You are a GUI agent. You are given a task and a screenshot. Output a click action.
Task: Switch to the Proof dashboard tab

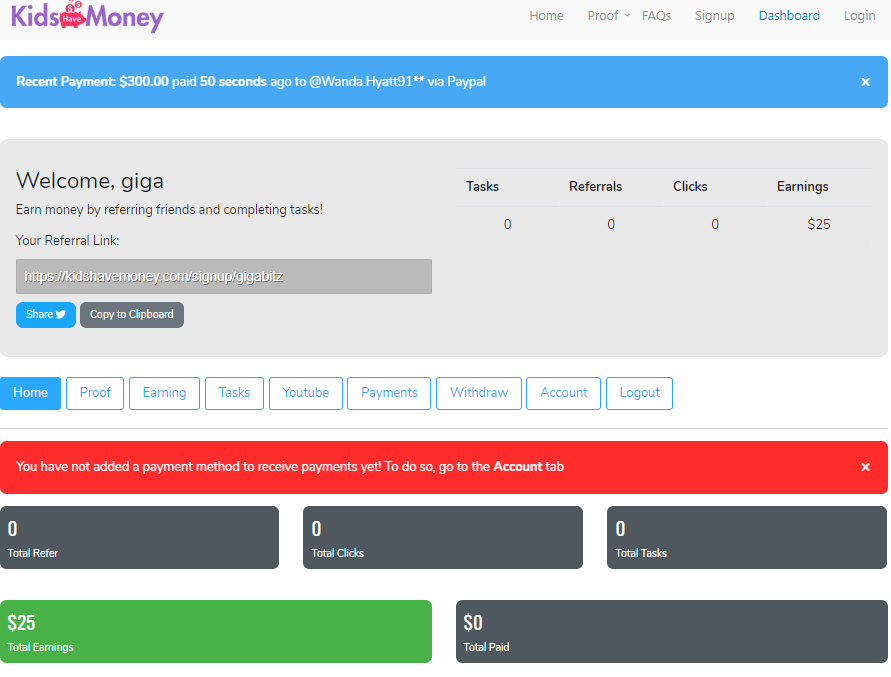coord(95,393)
